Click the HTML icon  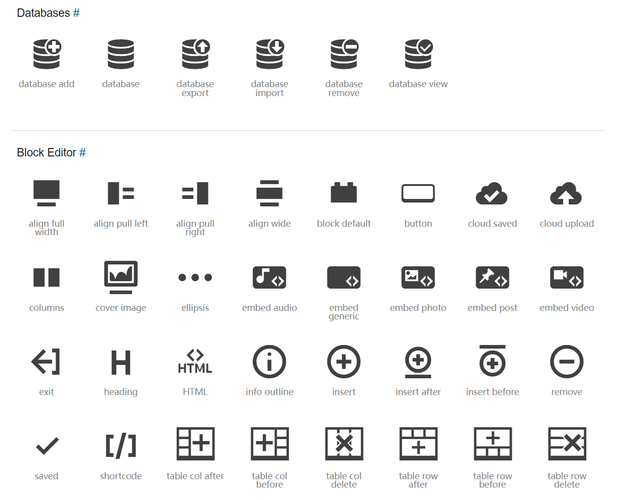pos(195,361)
